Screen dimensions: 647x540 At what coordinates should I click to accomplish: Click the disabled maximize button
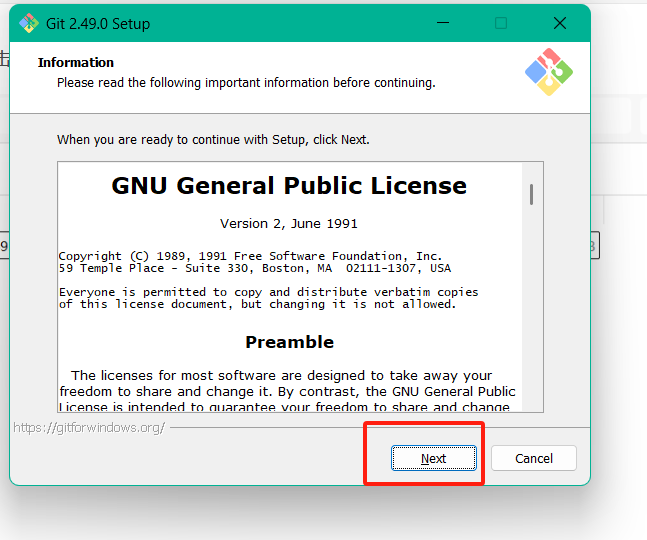pos(501,23)
